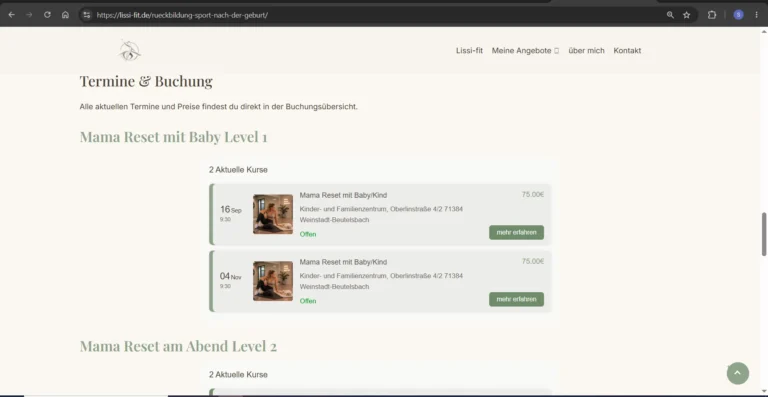The image size is (768, 397).
Task: Open the browser home page icon
Action: pyautogui.click(x=65, y=15)
